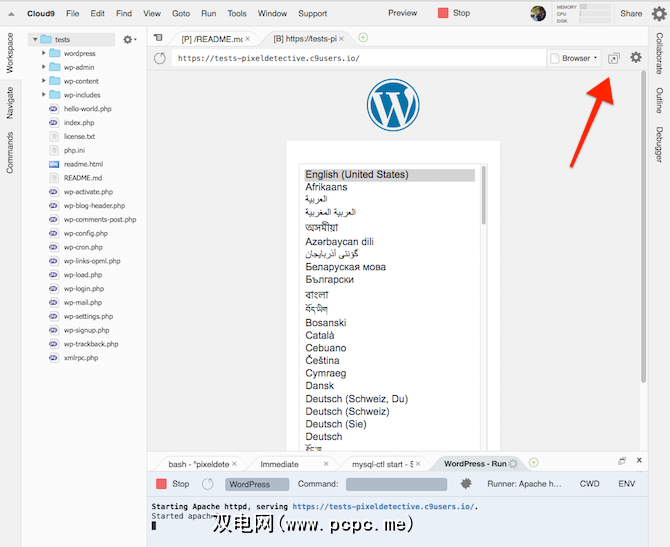The width and height of the screenshot is (670, 547).
Task: Open Runner: Apache selector
Action: [x=524, y=484]
